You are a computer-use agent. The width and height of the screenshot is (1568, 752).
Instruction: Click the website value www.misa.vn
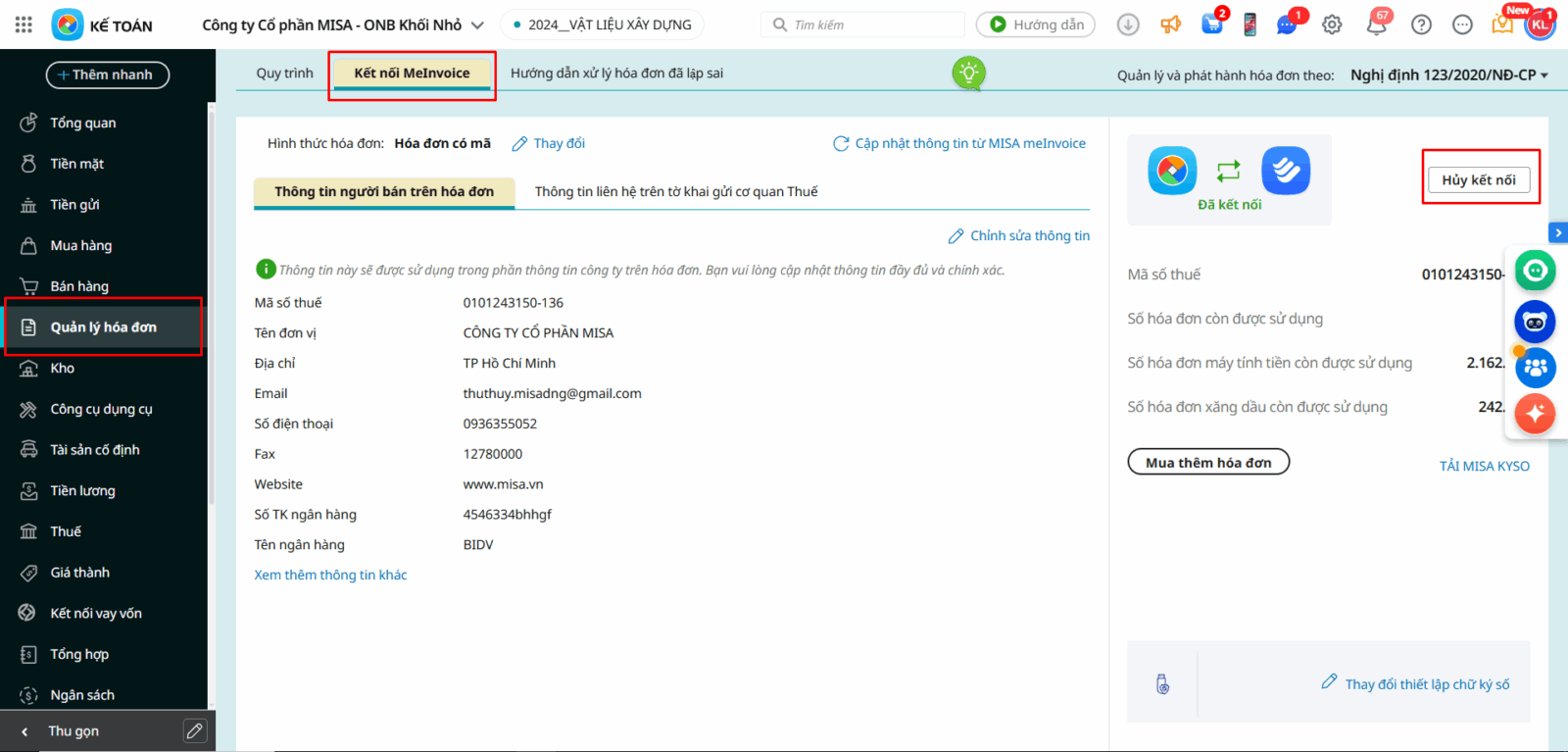tap(503, 484)
